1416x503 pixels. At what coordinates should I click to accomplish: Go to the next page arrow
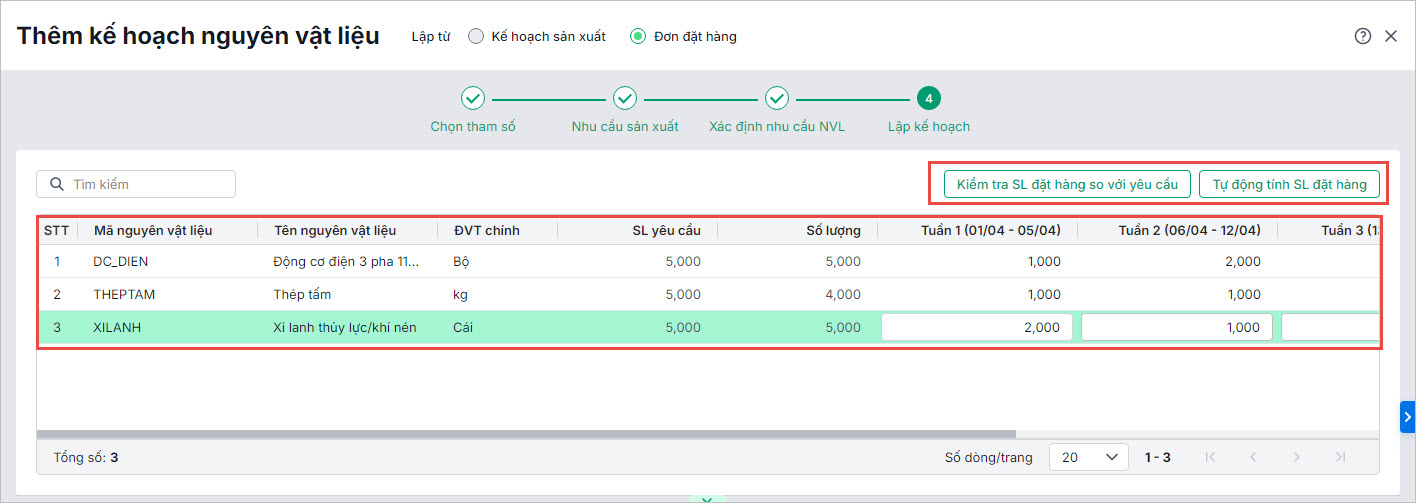click(1297, 457)
